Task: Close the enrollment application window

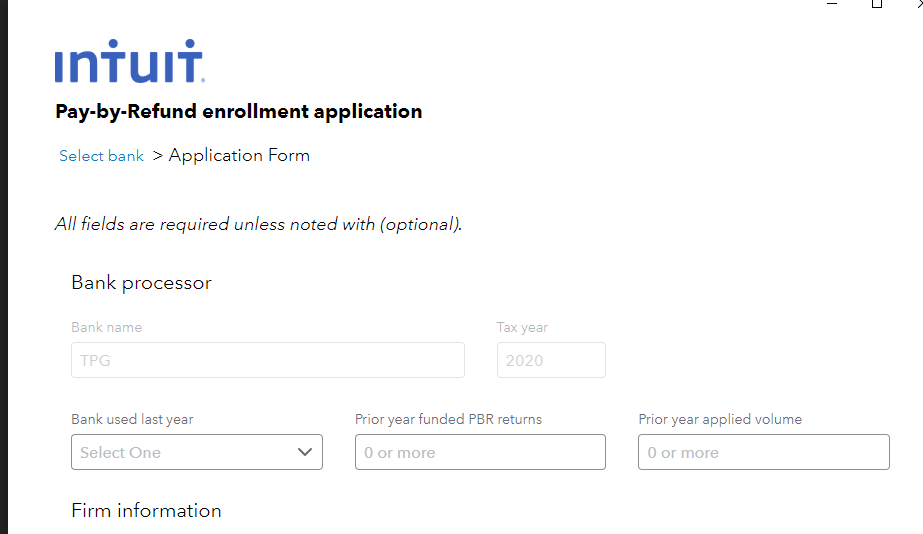Action: click(x=918, y=4)
